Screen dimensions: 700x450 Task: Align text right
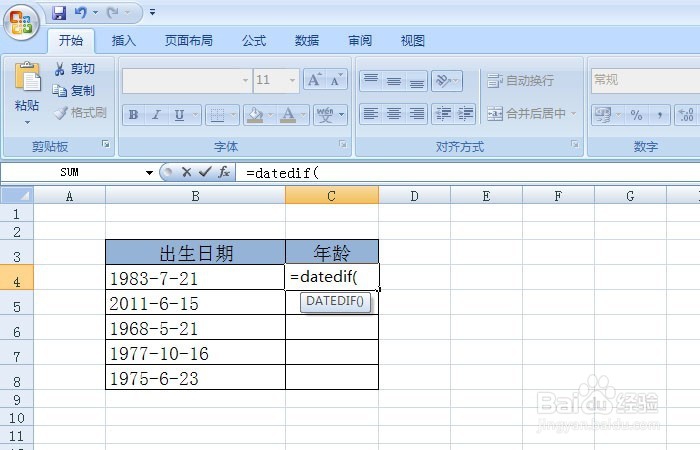click(417, 114)
